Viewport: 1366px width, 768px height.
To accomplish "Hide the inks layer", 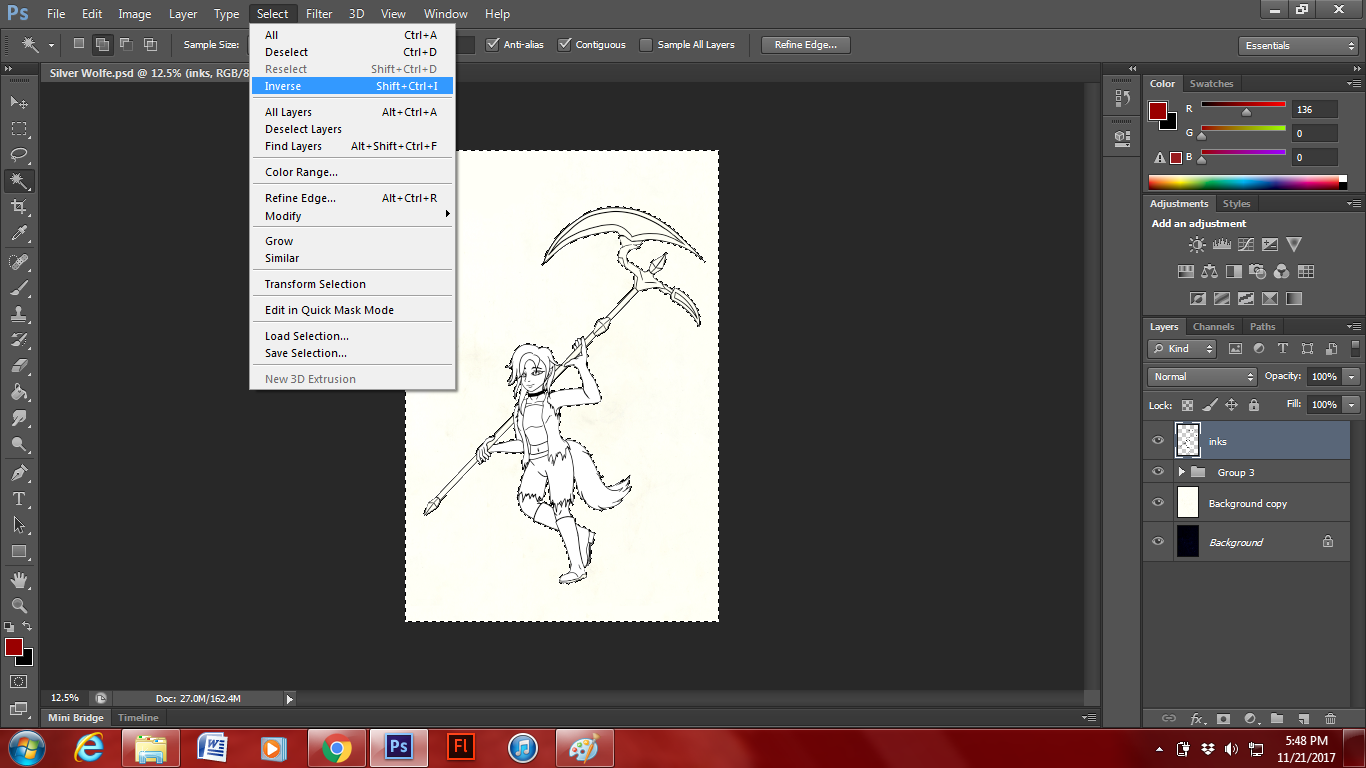I will pyautogui.click(x=1158, y=441).
